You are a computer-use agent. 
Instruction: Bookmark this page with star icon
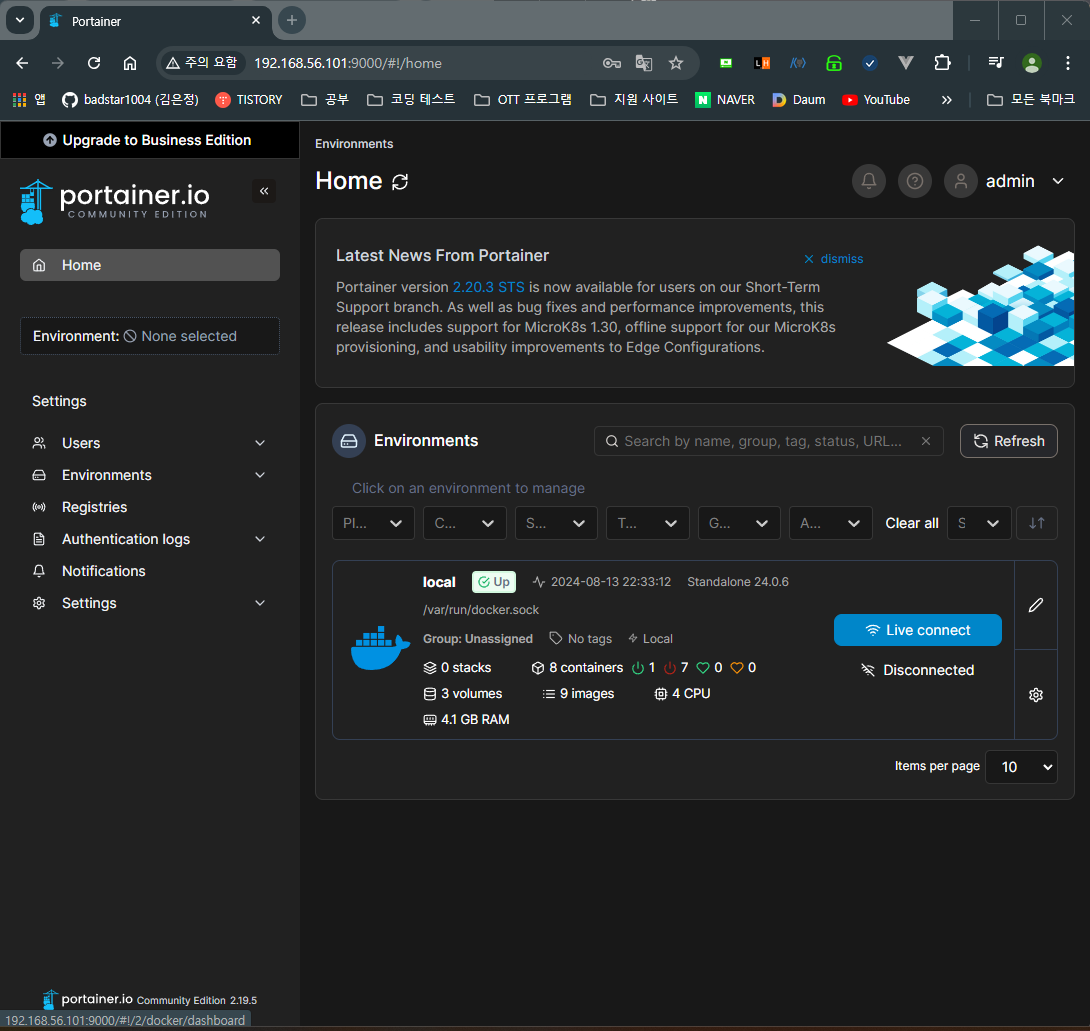click(x=676, y=63)
